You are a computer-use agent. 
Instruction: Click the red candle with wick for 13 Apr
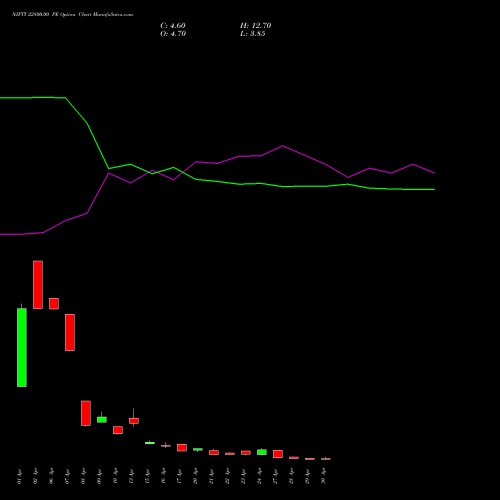point(134,421)
